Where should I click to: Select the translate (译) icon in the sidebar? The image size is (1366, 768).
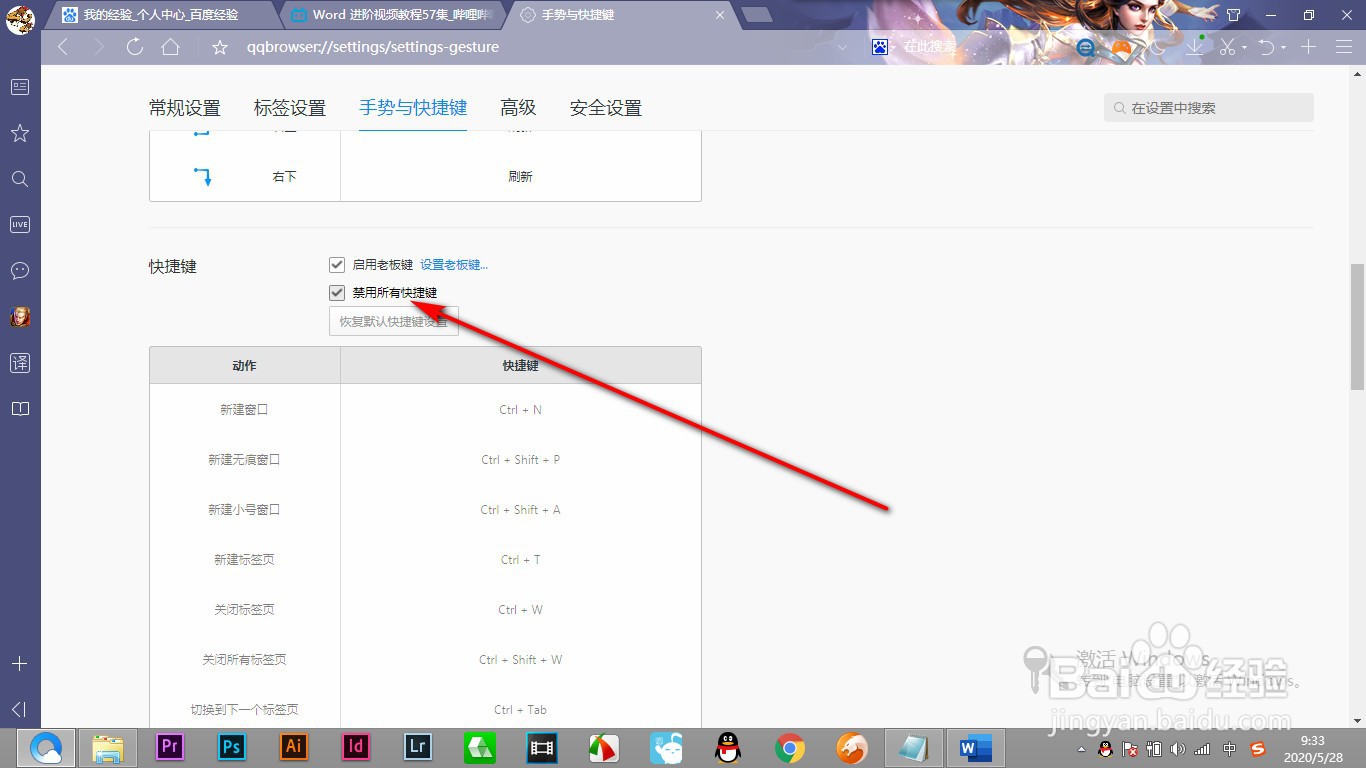(20, 362)
